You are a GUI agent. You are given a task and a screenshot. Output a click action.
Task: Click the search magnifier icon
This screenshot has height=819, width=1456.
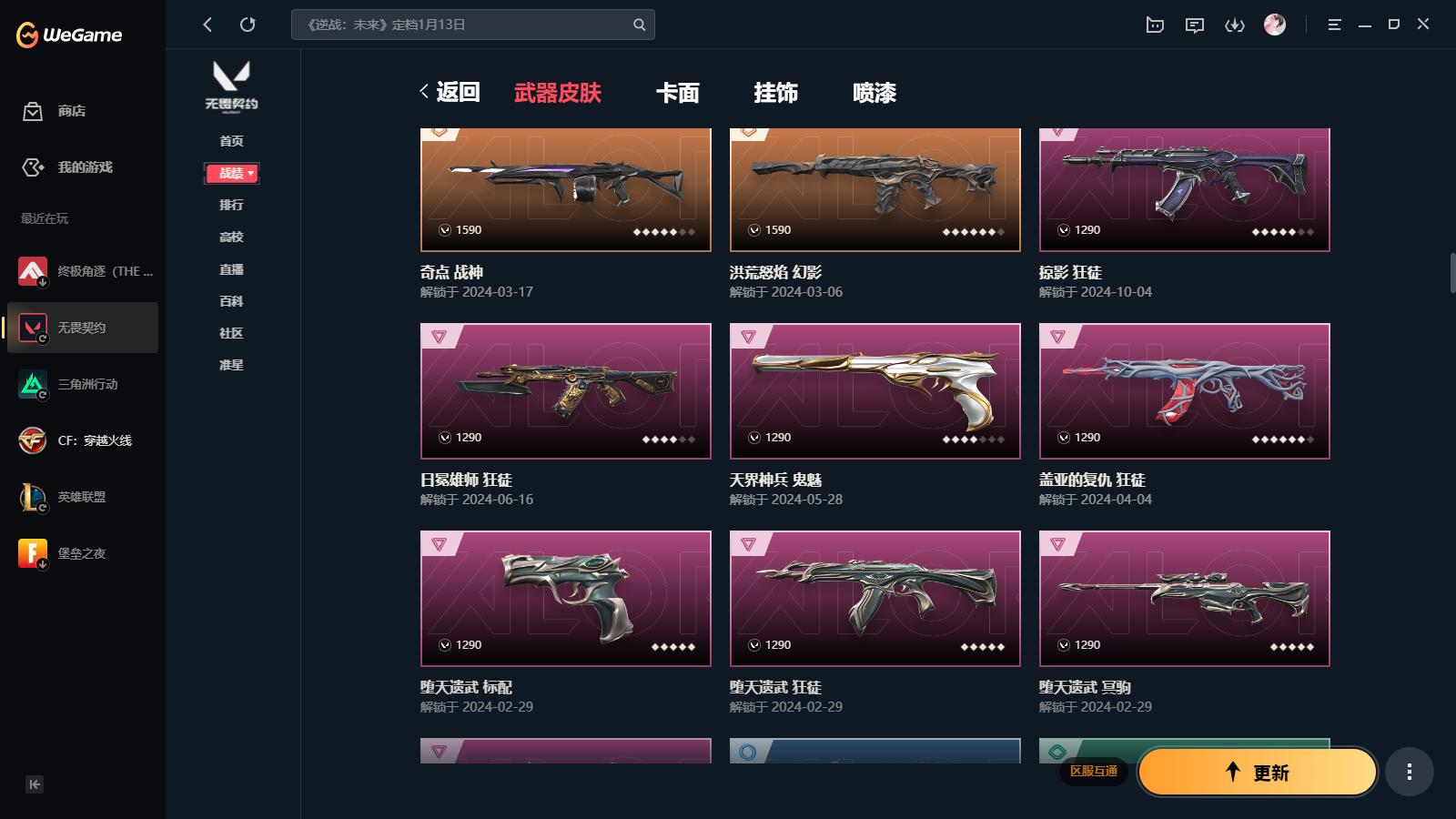pos(639,25)
